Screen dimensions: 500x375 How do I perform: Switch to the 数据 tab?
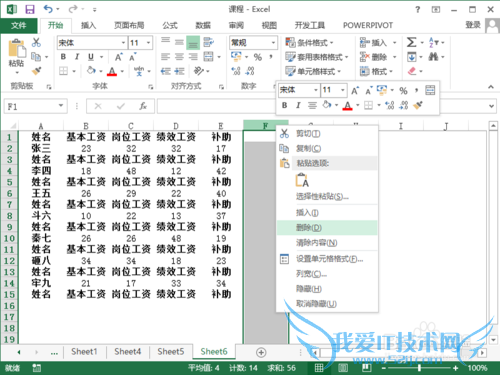point(203,25)
